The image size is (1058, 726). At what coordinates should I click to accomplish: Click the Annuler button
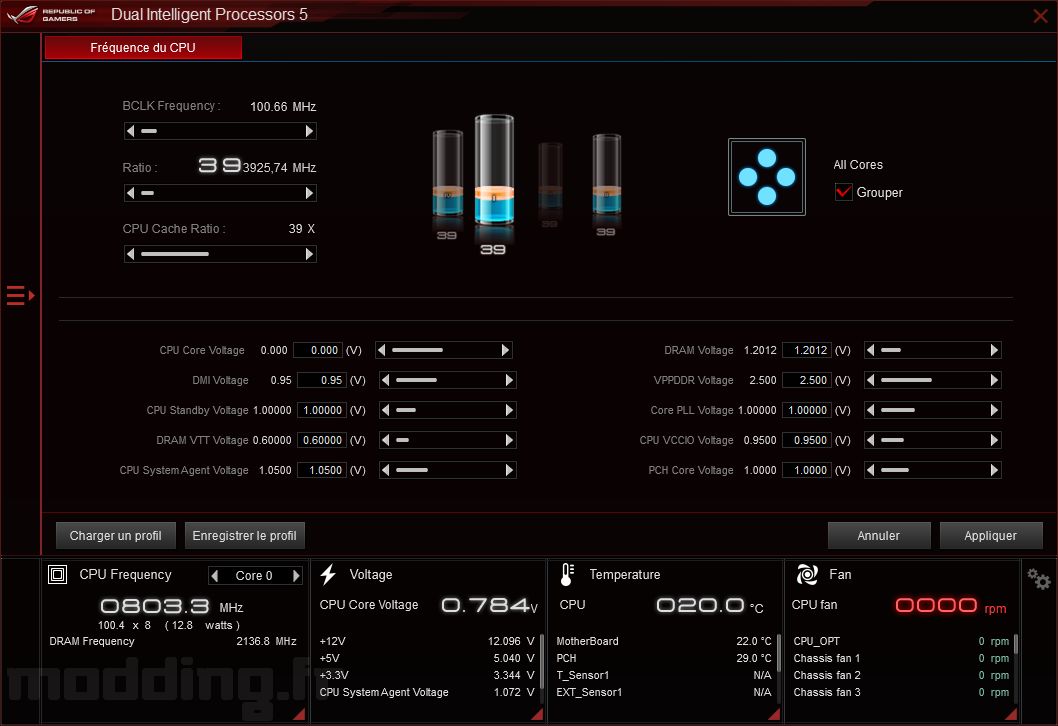point(879,536)
